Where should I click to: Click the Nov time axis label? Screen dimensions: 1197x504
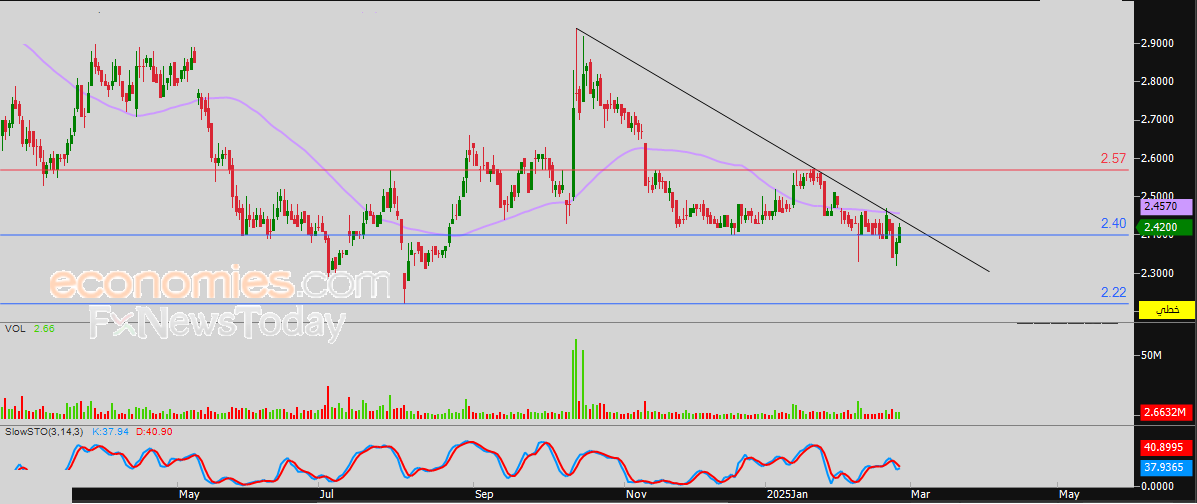(x=635, y=495)
